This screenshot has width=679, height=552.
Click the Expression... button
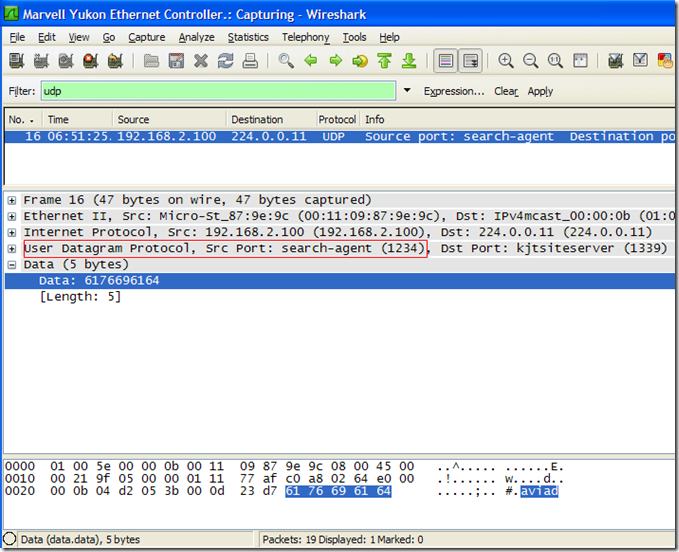454,91
